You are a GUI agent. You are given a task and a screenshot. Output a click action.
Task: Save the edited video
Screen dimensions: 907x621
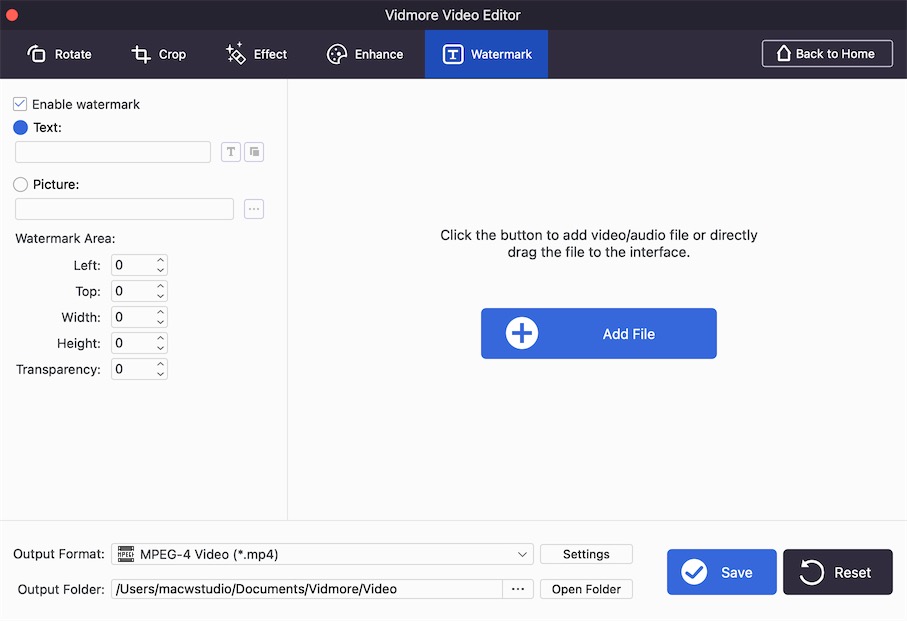(721, 572)
